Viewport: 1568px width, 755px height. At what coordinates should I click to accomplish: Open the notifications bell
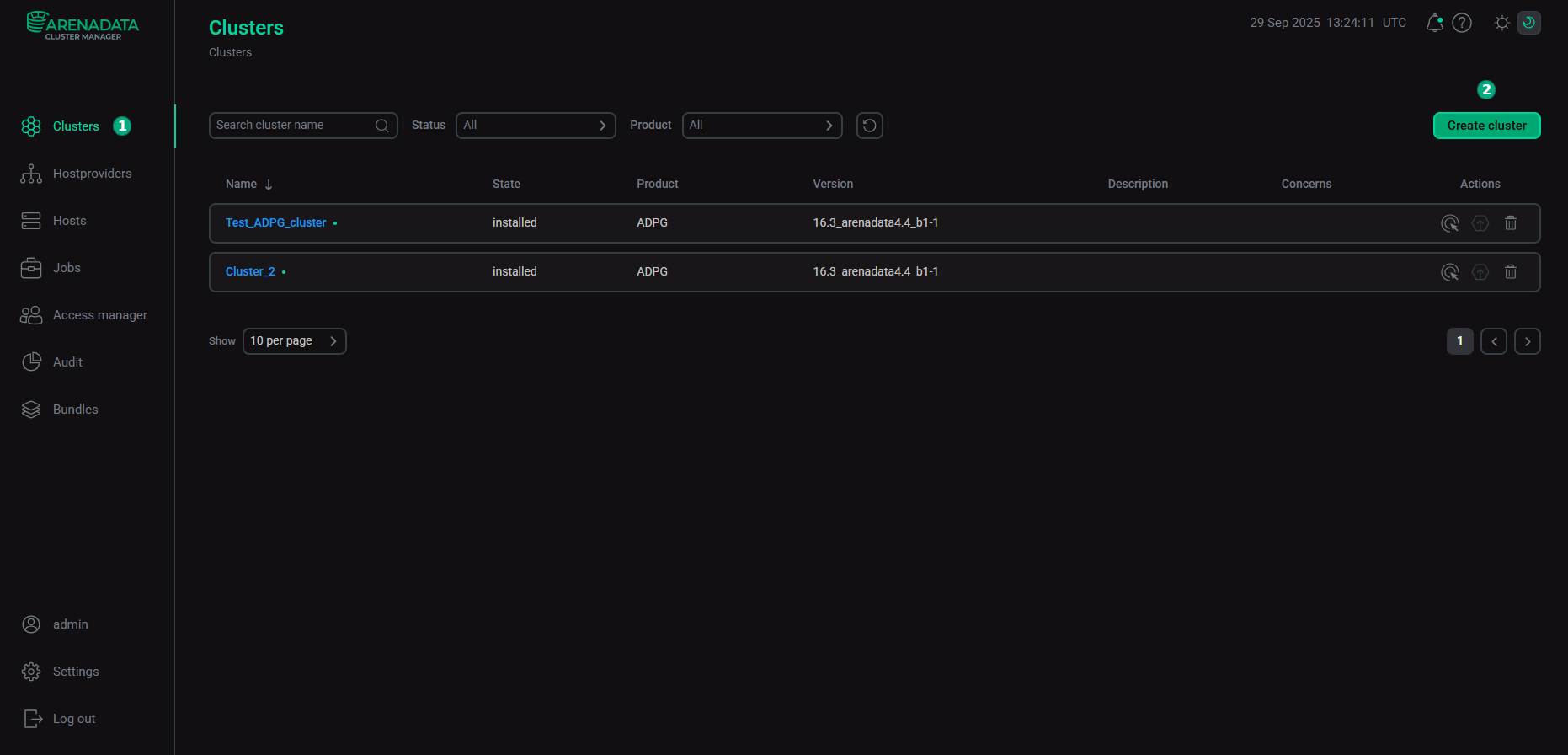[x=1434, y=23]
